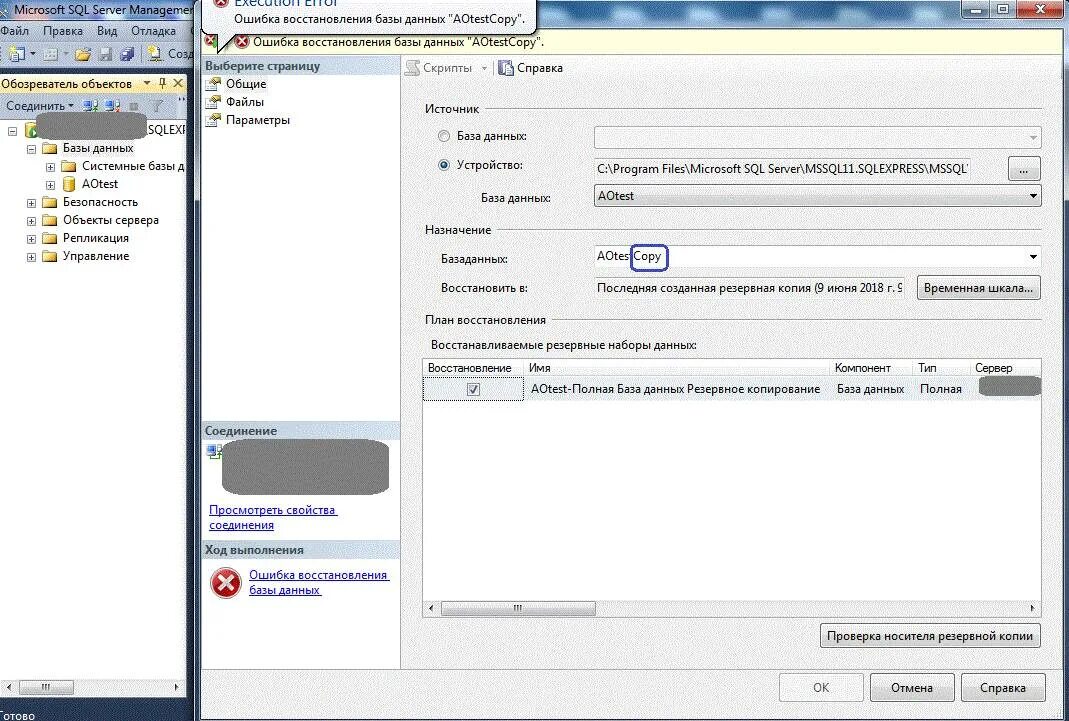Image resolution: width=1069 pixels, height=721 pixels.
Task: Click the Save All toolbar icon
Action: tap(127, 54)
